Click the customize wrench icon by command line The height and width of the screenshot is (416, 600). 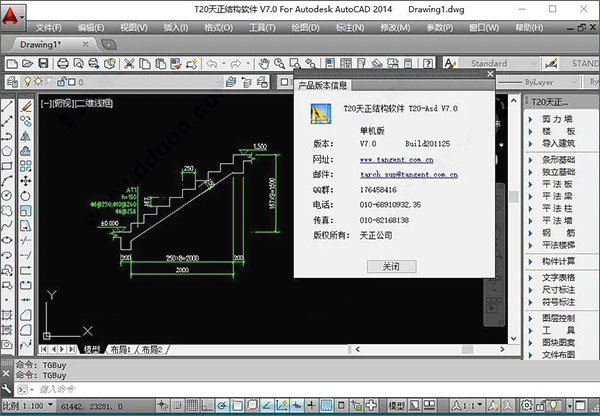tap(6, 389)
